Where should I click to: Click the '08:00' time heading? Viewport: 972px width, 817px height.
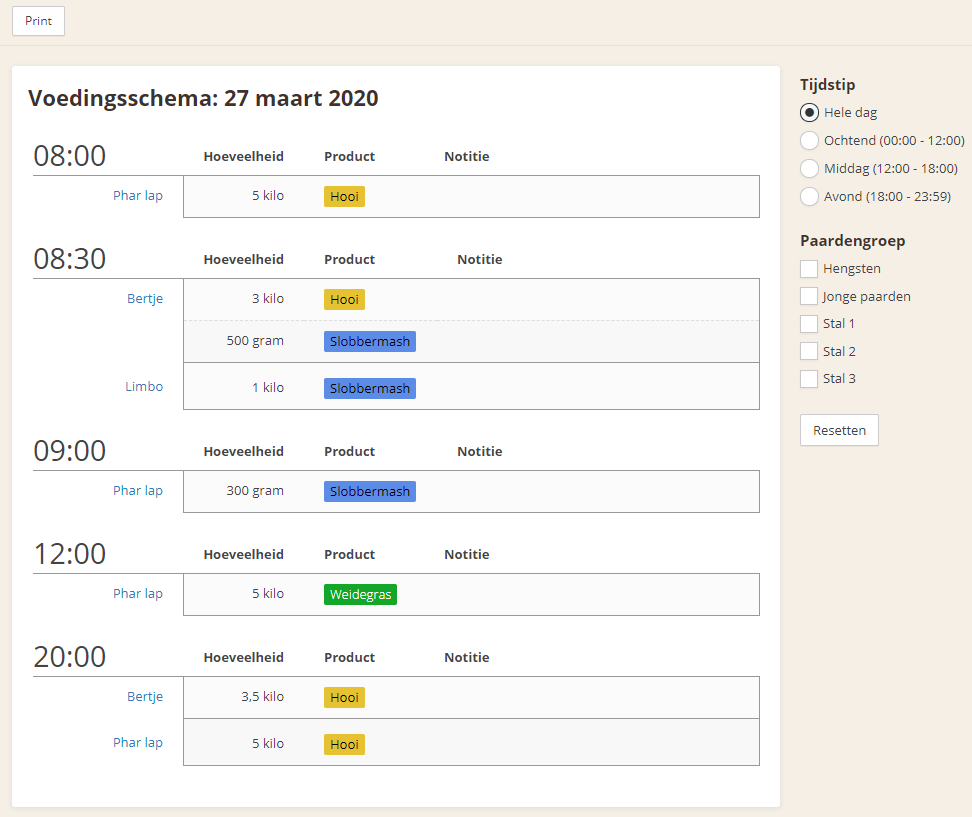[69, 156]
